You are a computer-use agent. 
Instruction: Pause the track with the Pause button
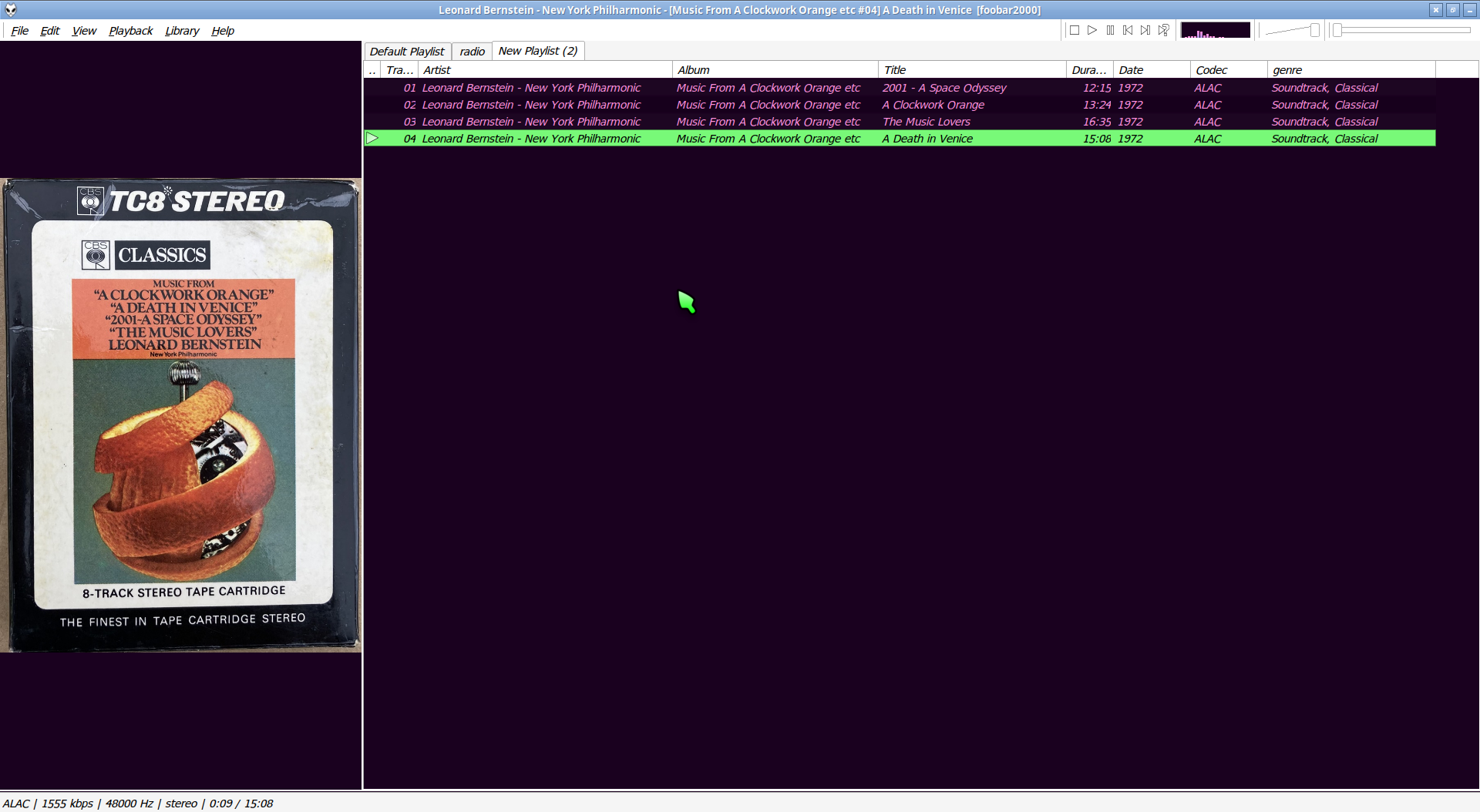point(1110,30)
